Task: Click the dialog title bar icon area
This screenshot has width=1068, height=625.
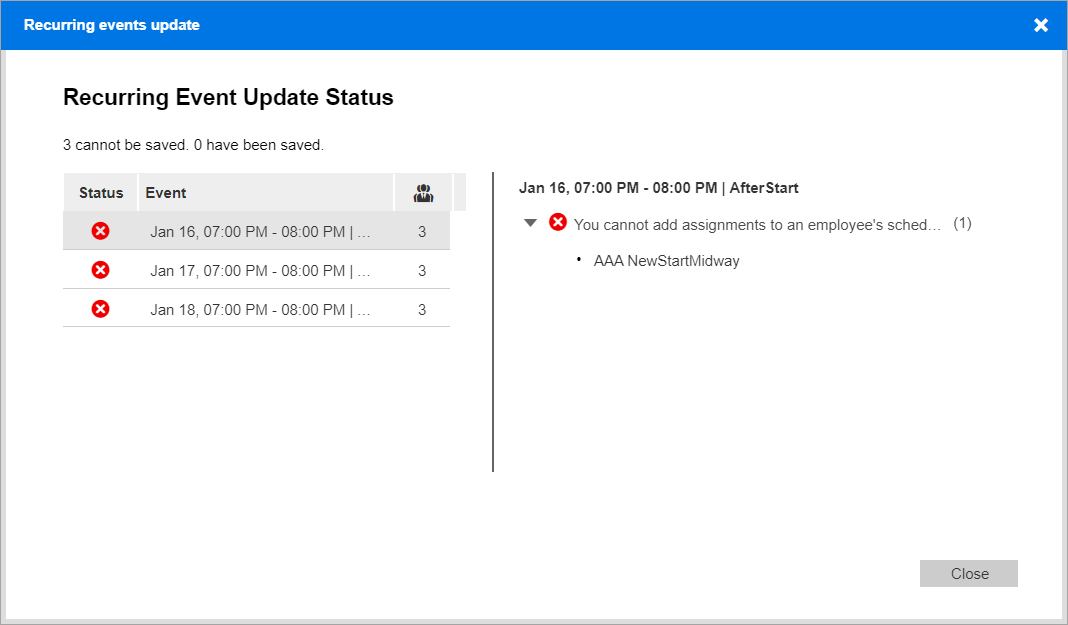Action: point(1040,25)
